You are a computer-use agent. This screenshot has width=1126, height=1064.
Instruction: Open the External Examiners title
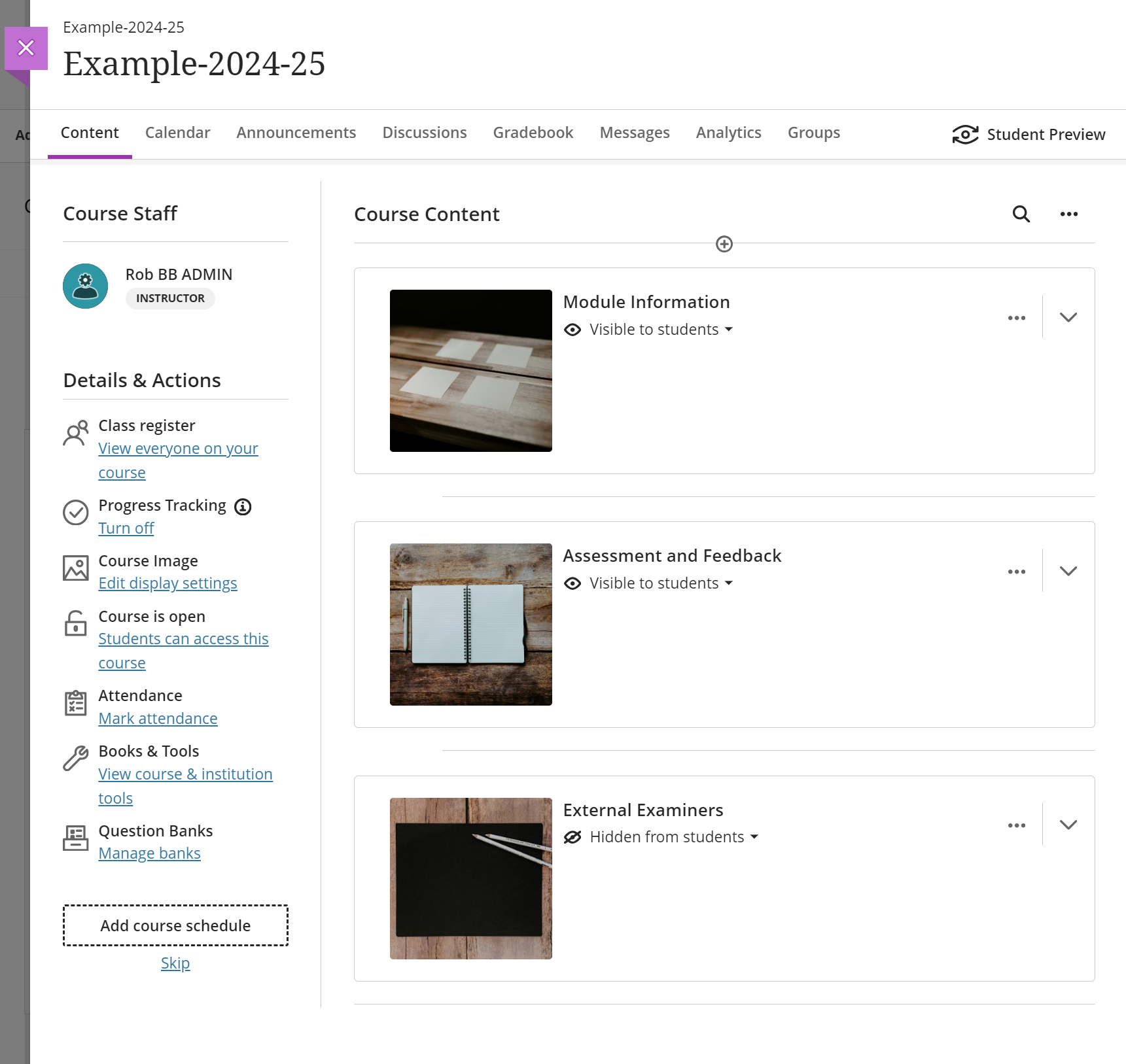[643, 810]
